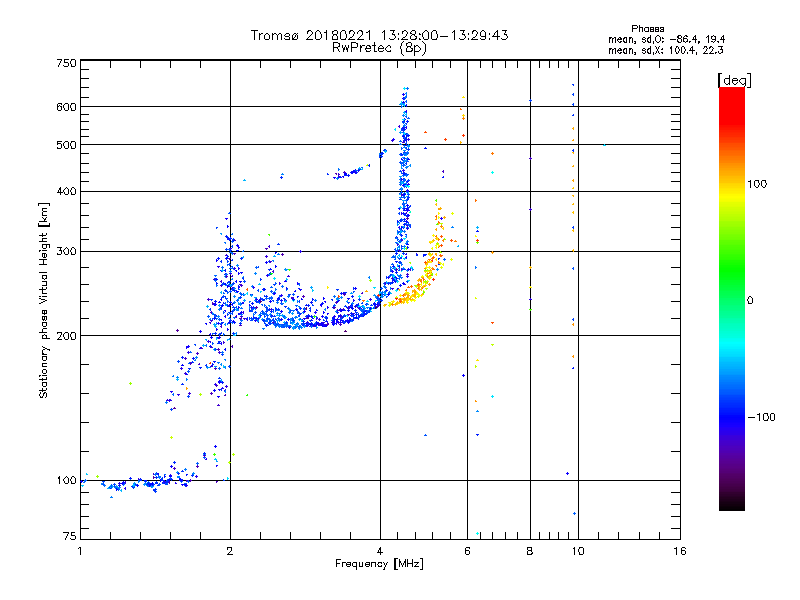Click the x-axis tick label '4'
800x600 pixels.
(x=380, y=551)
